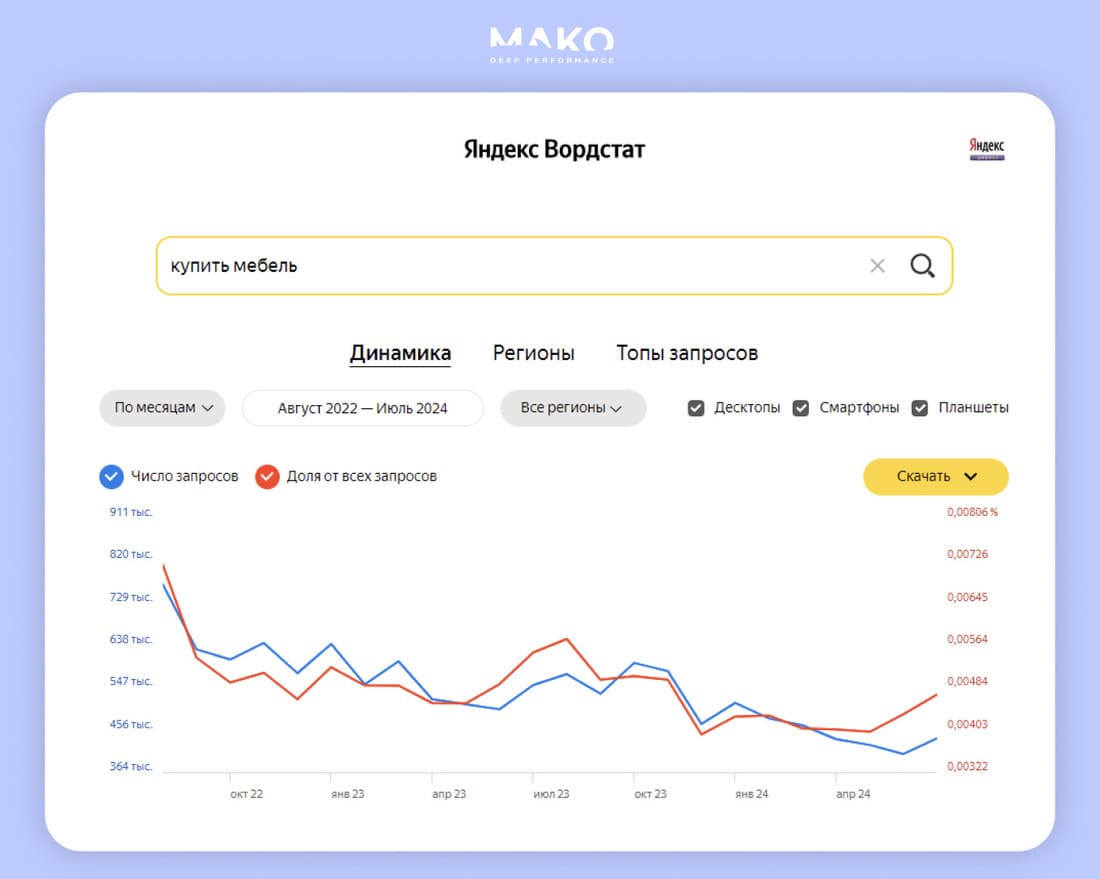Clear the search query with the X icon
1100x879 pixels.
click(x=877, y=266)
